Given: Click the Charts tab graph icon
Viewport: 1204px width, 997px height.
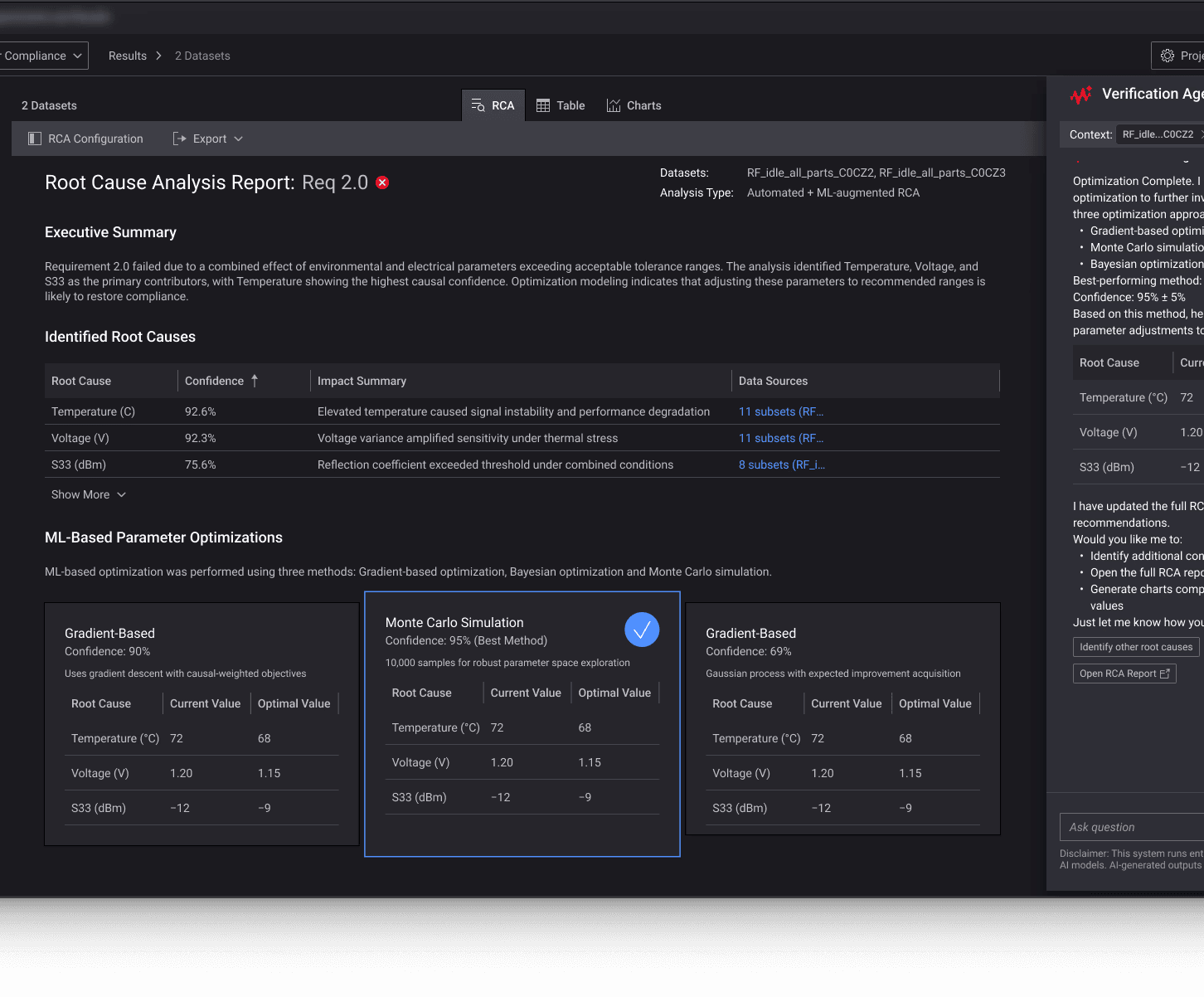Looking at the screenshot, I should tap(614, 105).
